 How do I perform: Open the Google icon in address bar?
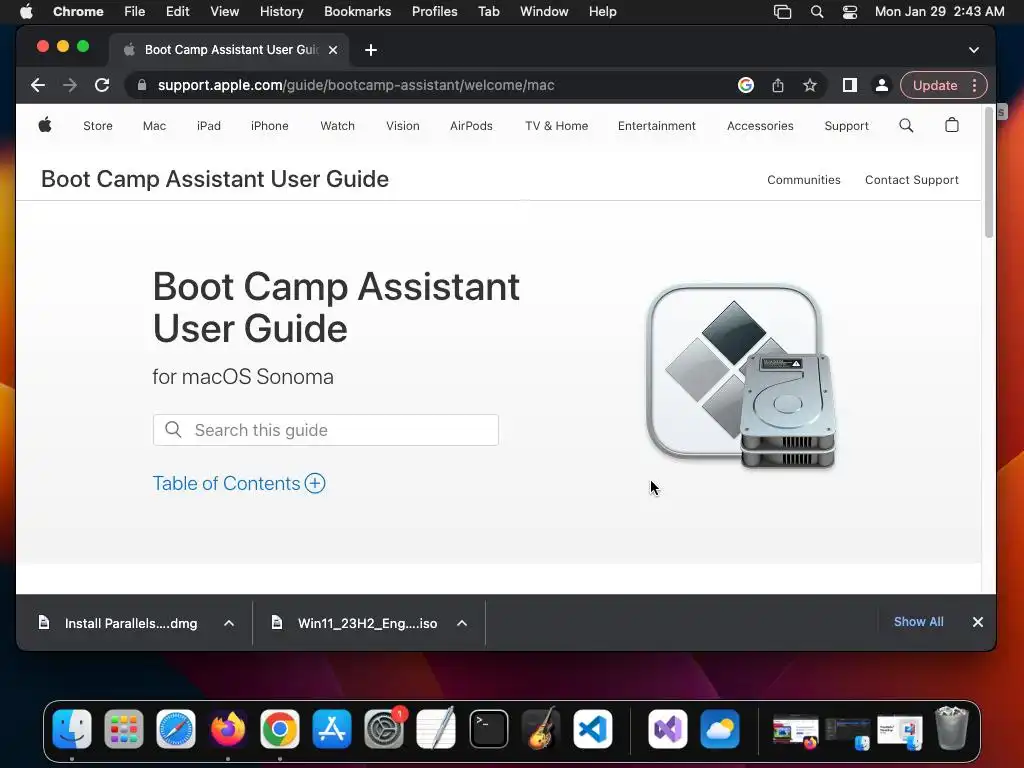746,85
